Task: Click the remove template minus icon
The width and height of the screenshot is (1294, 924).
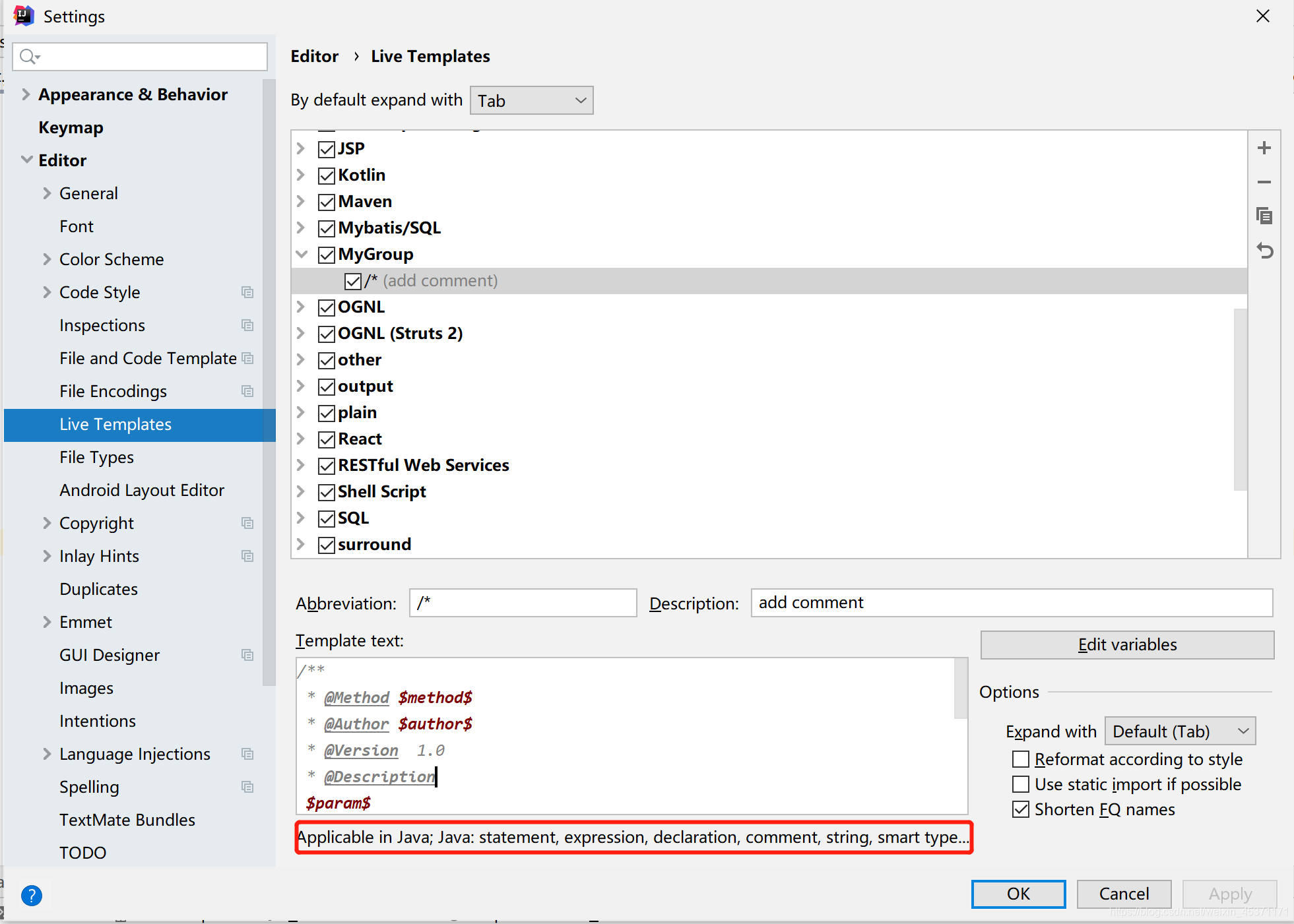Action: click(x=1264, y=182)
